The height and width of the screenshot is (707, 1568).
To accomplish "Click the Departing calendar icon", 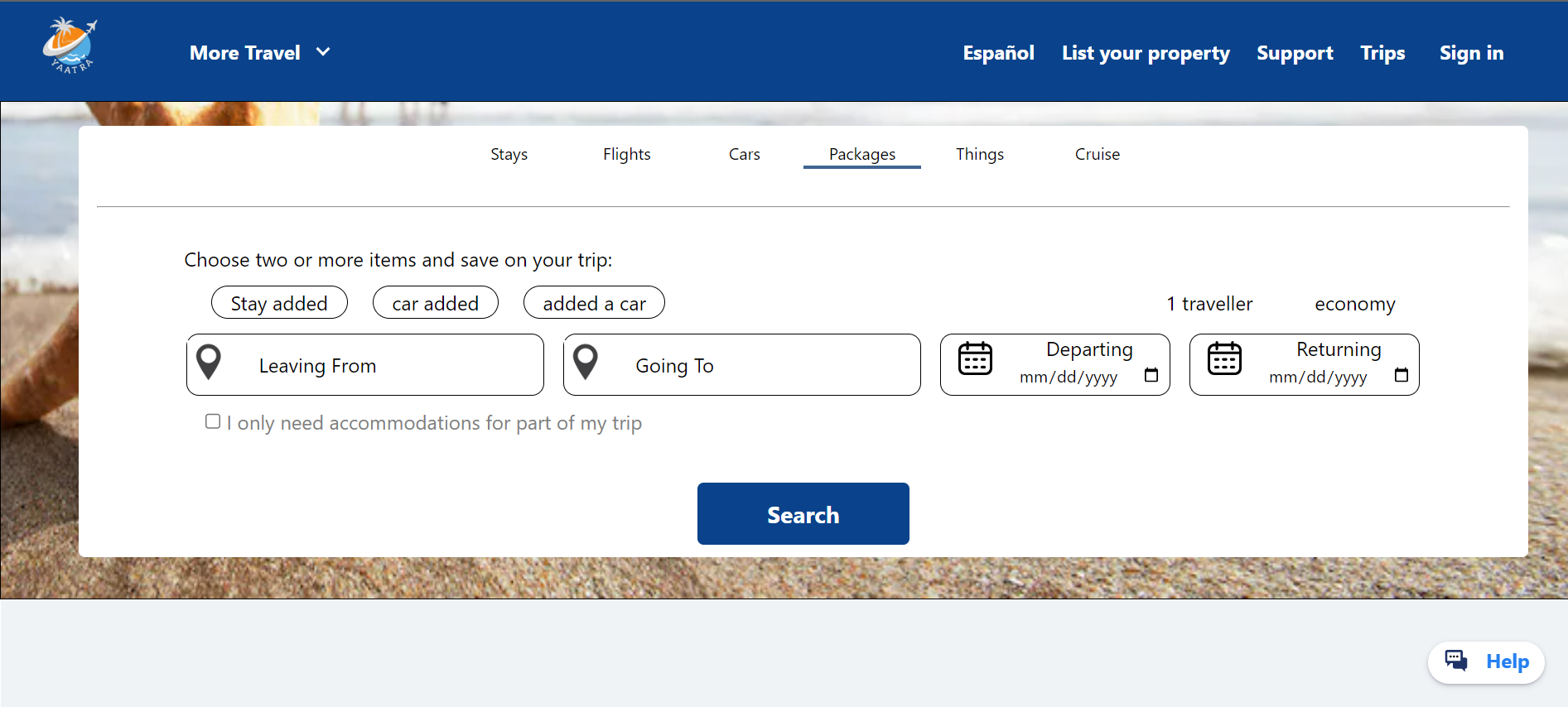I will pos(975,358).
